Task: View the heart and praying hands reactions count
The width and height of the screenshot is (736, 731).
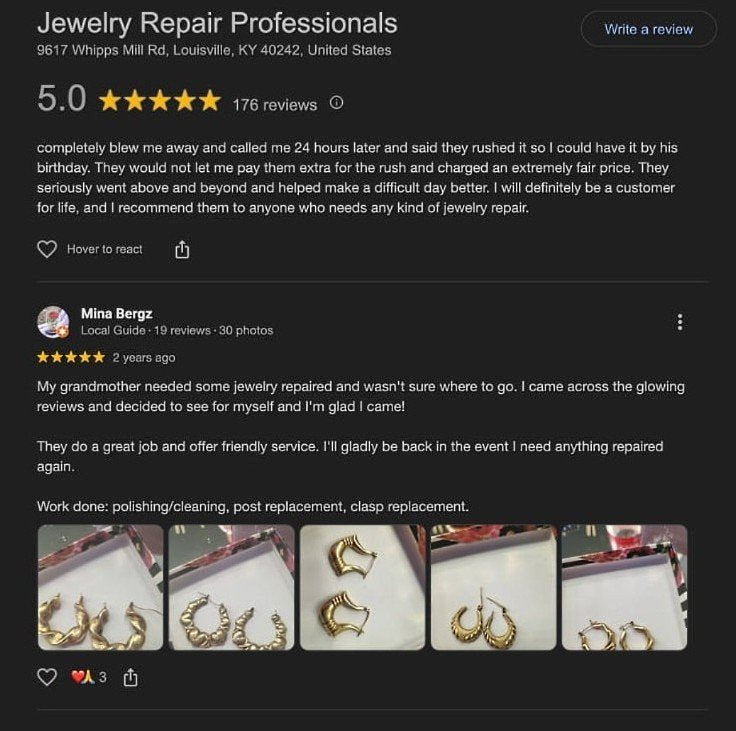Action: [x=88, y=677]
